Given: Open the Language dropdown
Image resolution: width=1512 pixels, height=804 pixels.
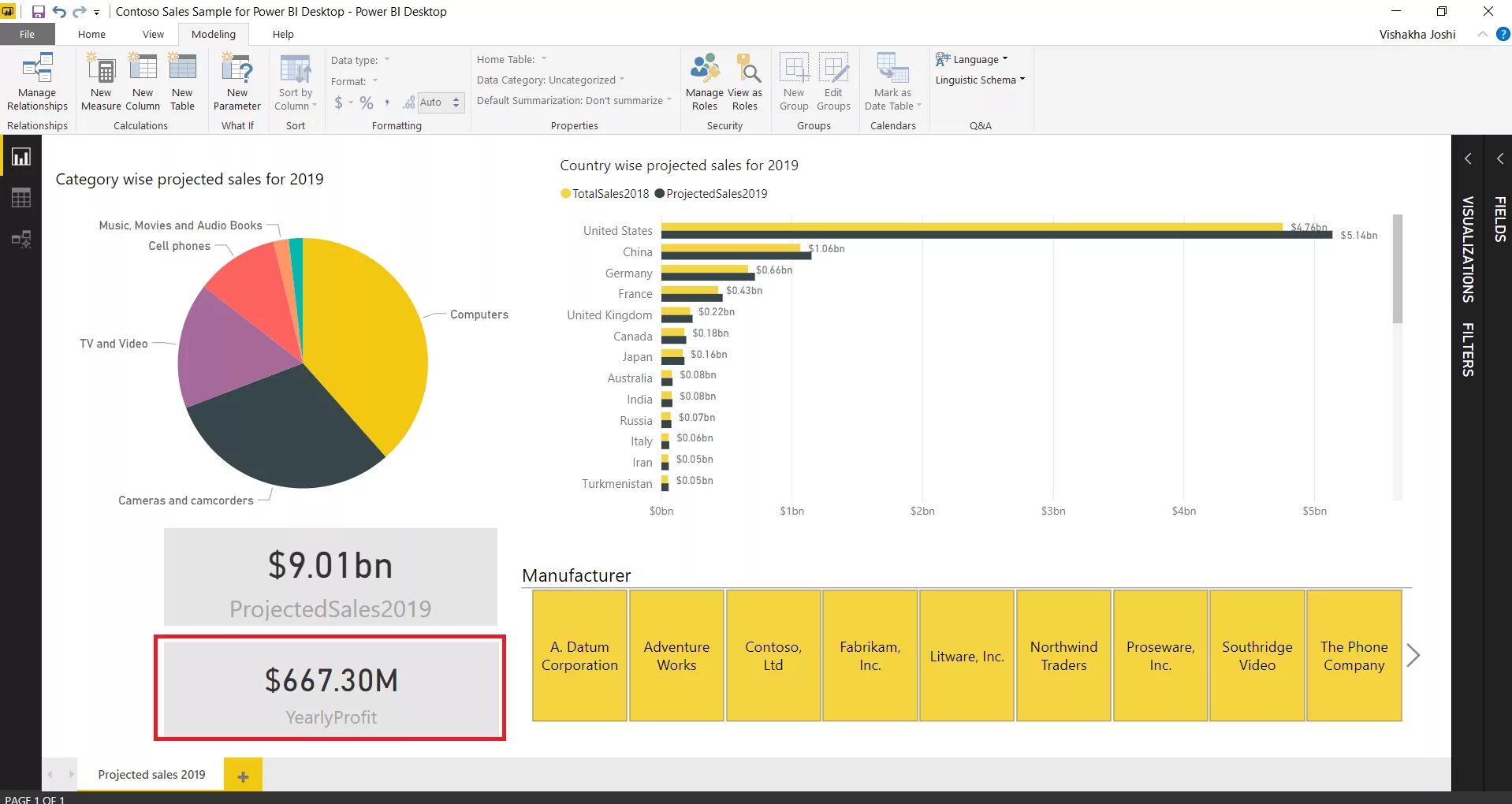Looking at the screenshot, I should 972,59.
